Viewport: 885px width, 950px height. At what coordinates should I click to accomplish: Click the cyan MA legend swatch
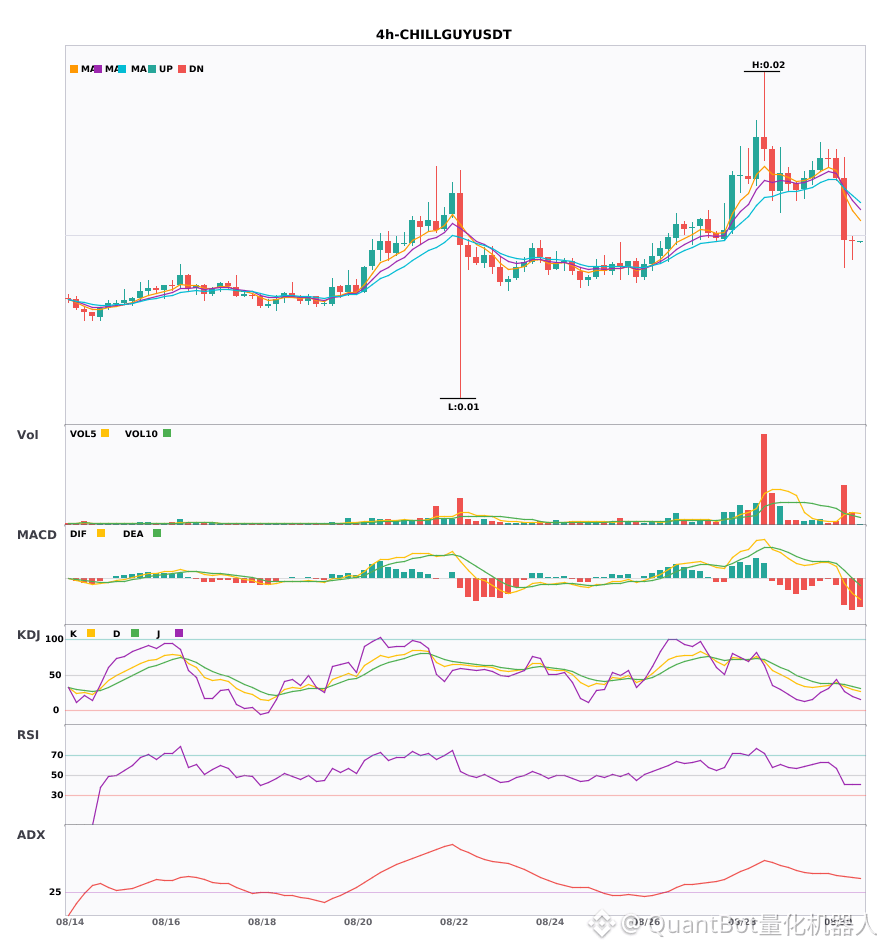click(122, 69)
